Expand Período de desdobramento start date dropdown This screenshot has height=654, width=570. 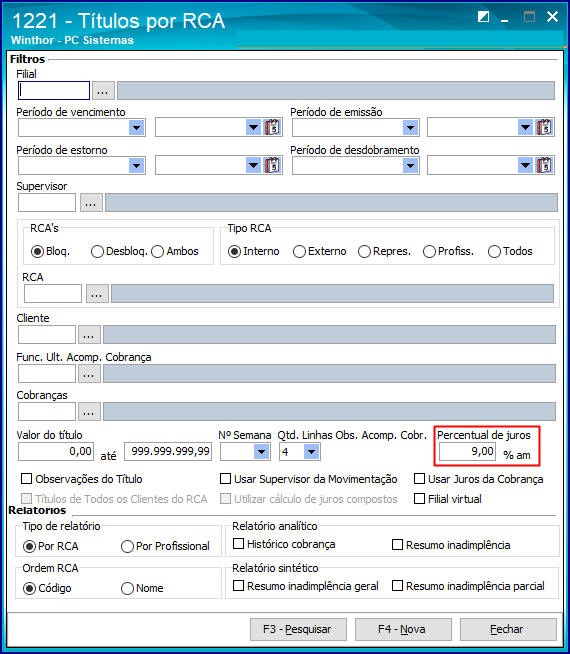tap(410, 166)
